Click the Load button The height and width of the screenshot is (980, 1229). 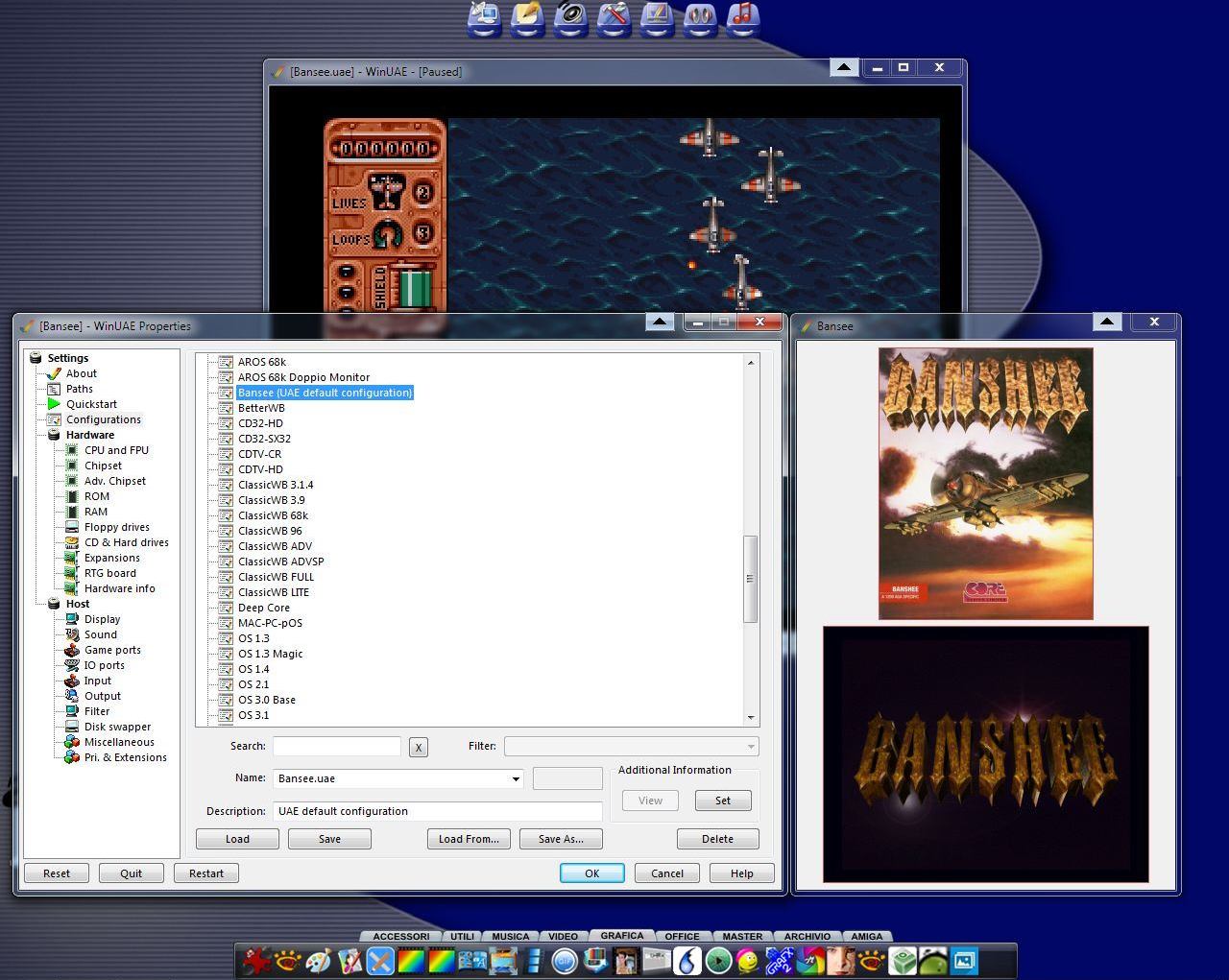click(x=237, y=839)
